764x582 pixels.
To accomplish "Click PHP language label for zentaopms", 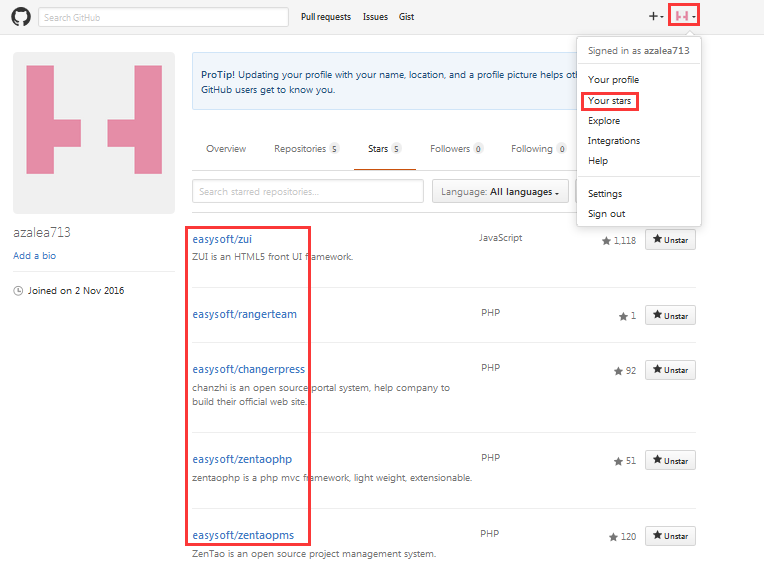I will pyautogui.click(x=490, y=534).
